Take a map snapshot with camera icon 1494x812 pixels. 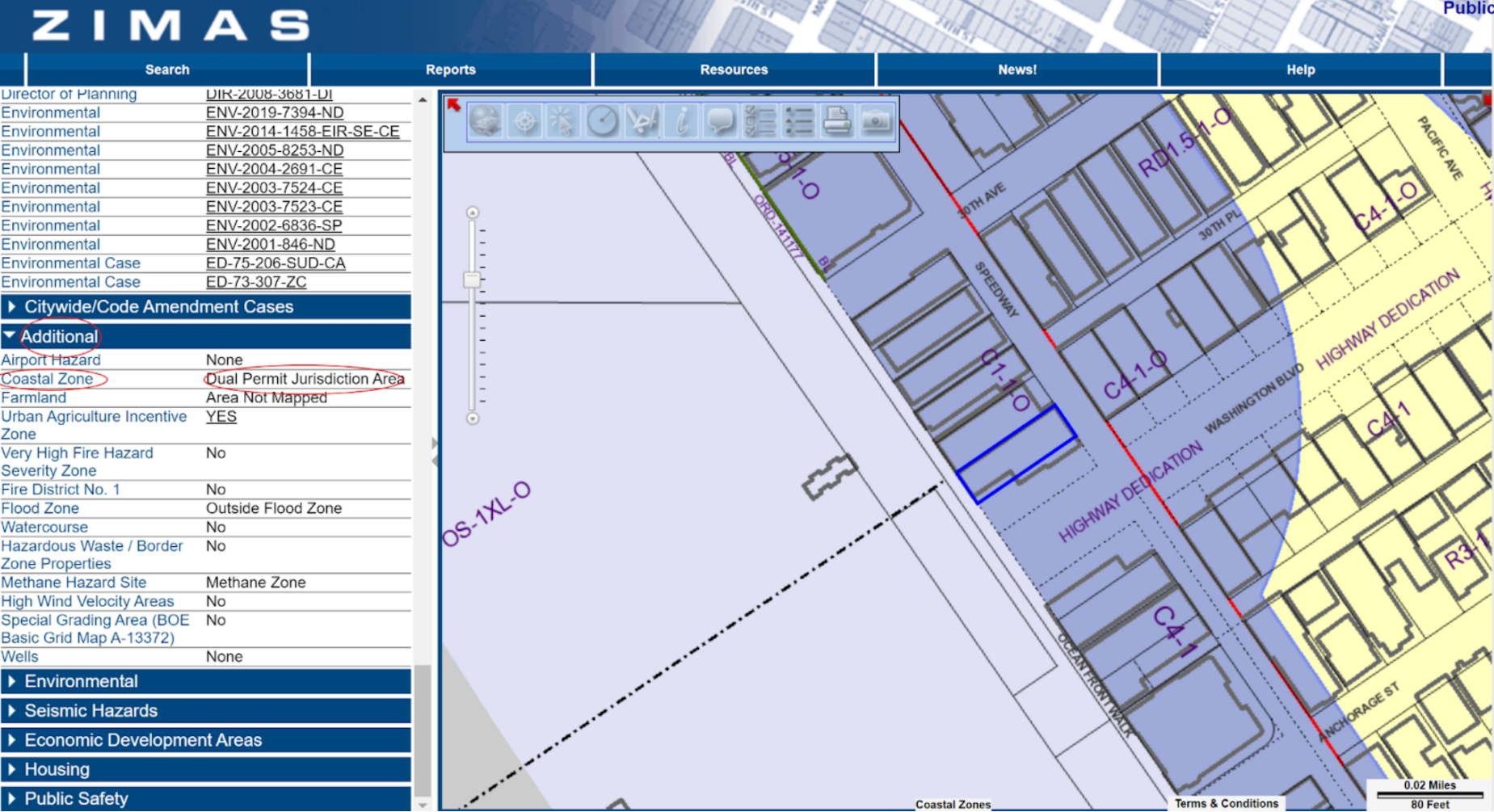pyautogui.click(x=876, y=122)
